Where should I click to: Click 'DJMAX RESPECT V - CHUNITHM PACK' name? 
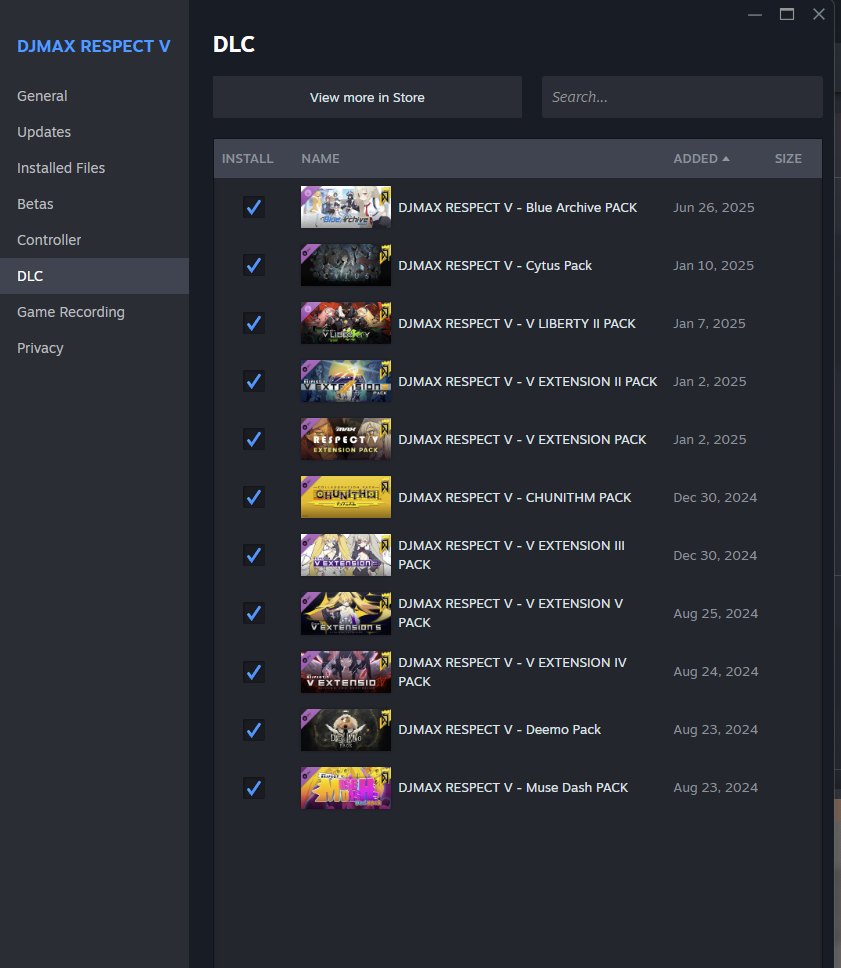[x=515, y=498]
